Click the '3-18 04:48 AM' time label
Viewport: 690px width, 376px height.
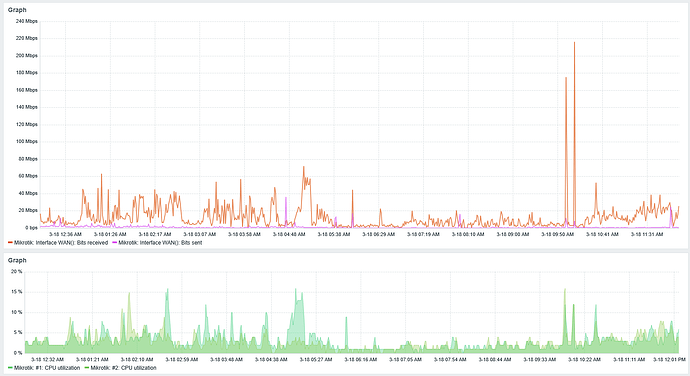click(x=289, y=234)
